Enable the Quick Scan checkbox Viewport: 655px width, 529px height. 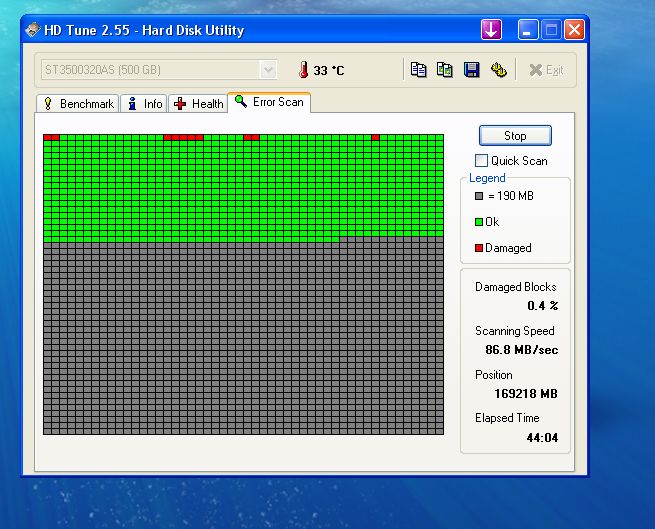(x=481, y=160)
